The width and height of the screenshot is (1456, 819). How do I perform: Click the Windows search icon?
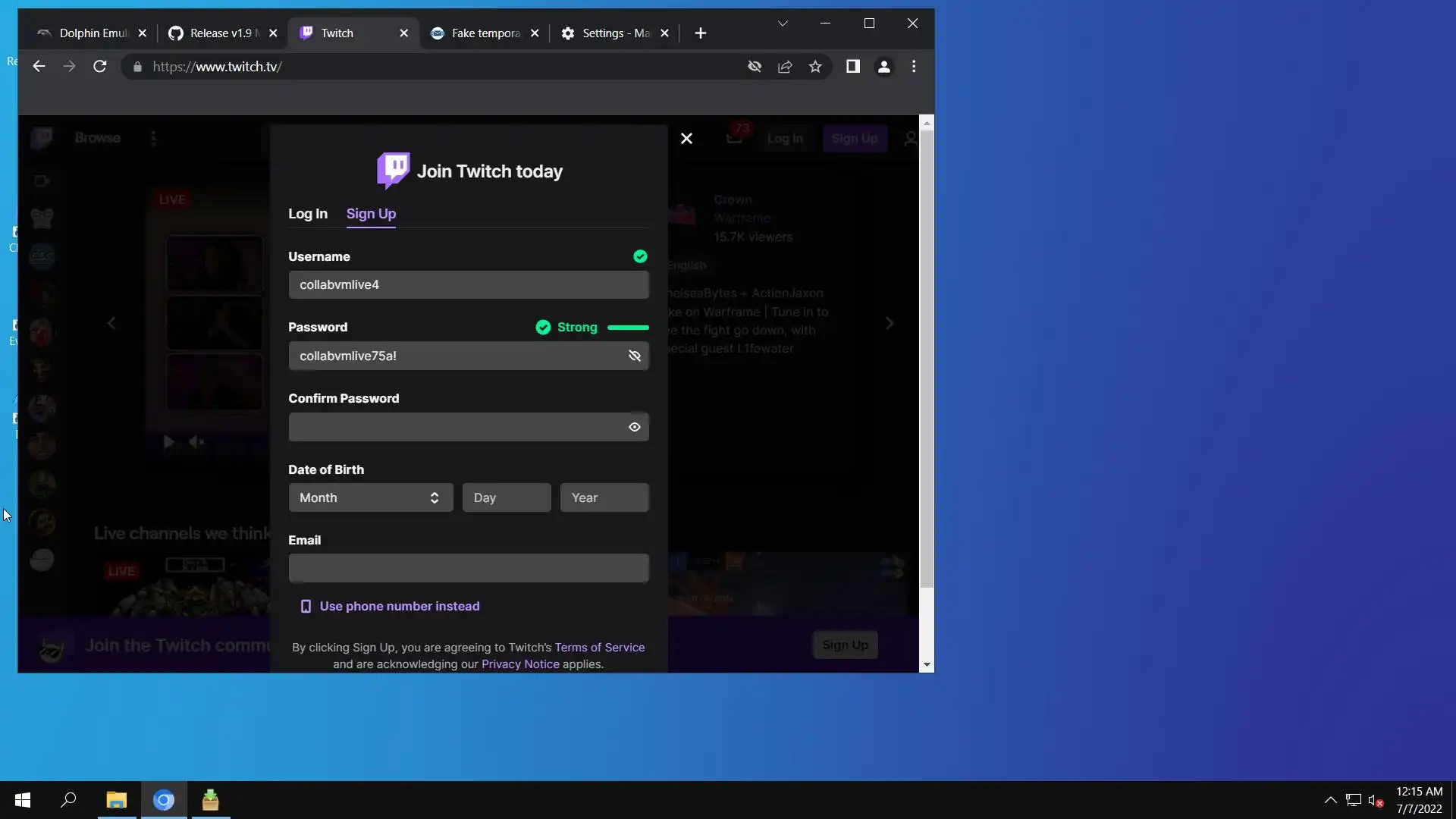coord(68,800)
